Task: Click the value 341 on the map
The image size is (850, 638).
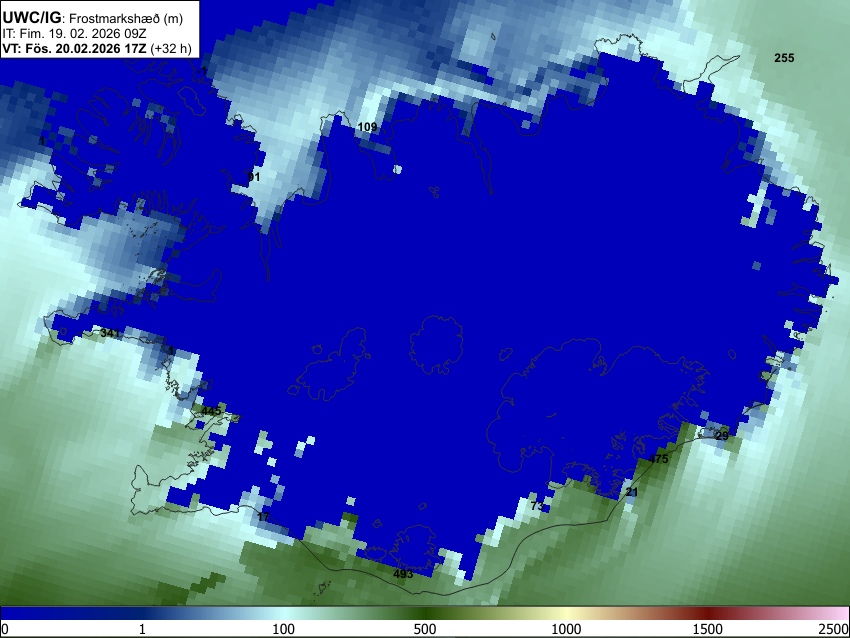Action: [x=110, y=333]
